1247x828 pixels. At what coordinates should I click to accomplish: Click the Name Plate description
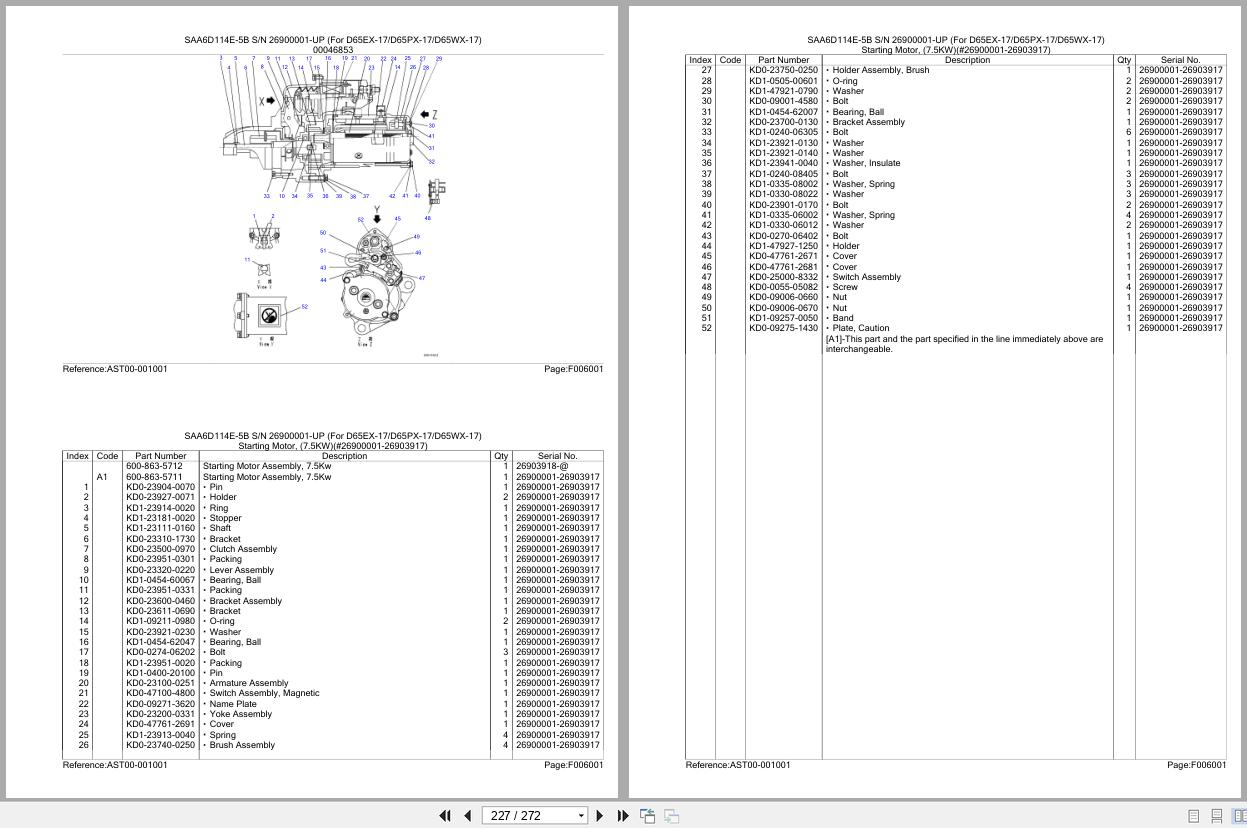233,704
